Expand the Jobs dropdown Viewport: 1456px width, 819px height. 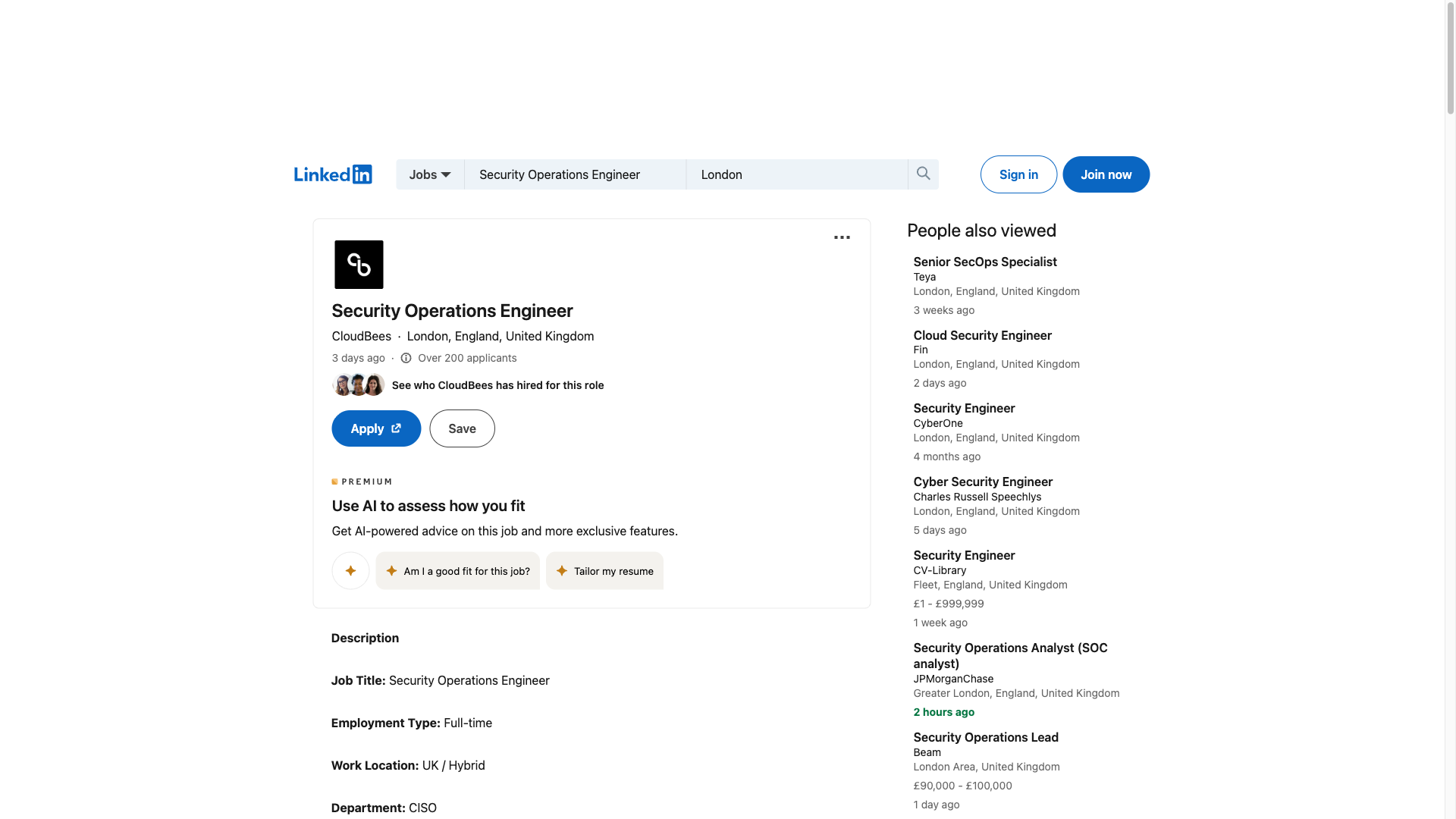[430, 174]
